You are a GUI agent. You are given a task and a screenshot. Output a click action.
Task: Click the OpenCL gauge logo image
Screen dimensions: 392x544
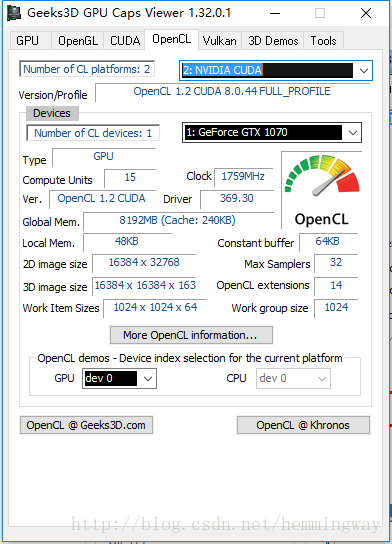321,189
